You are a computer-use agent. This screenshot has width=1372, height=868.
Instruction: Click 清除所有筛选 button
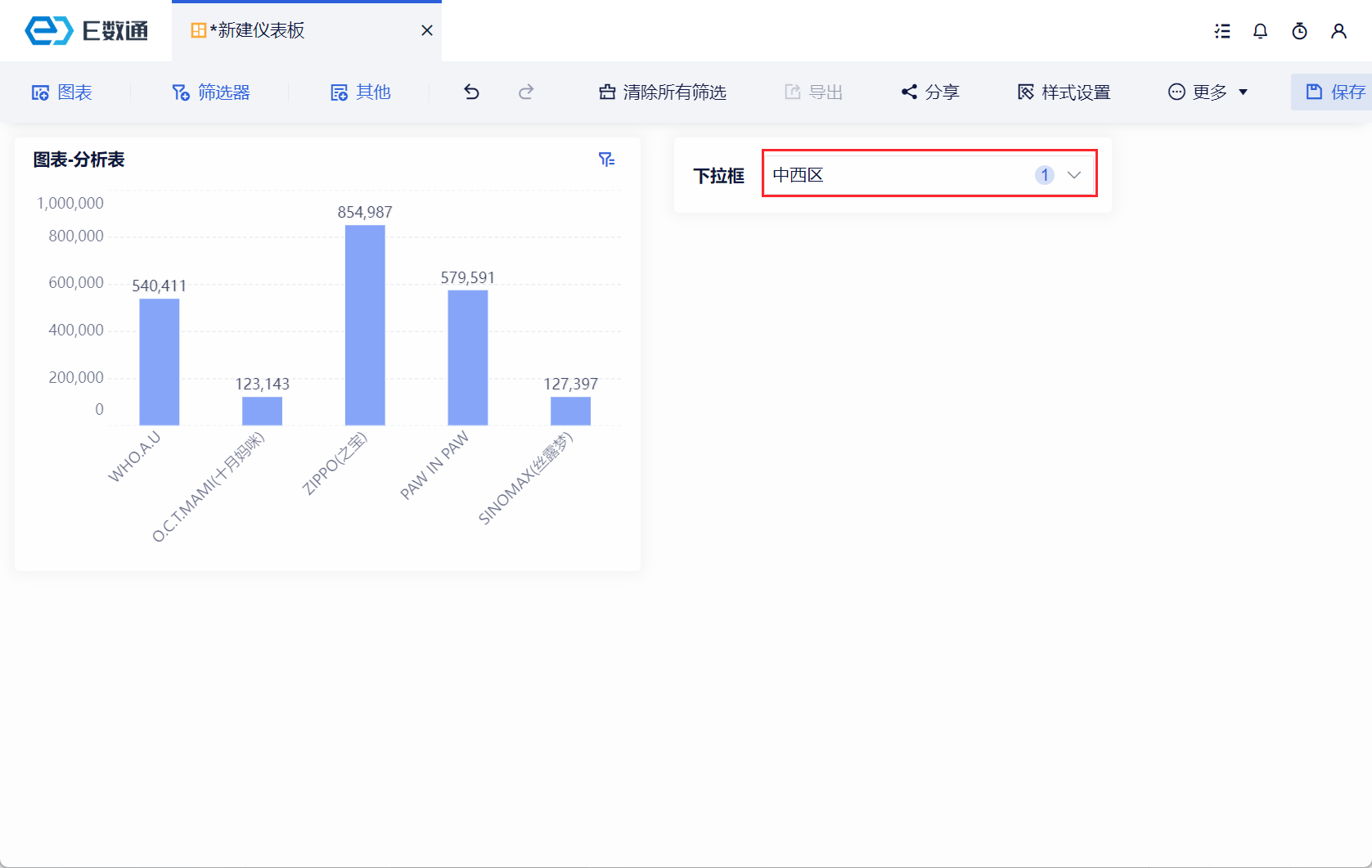[663, 92]
